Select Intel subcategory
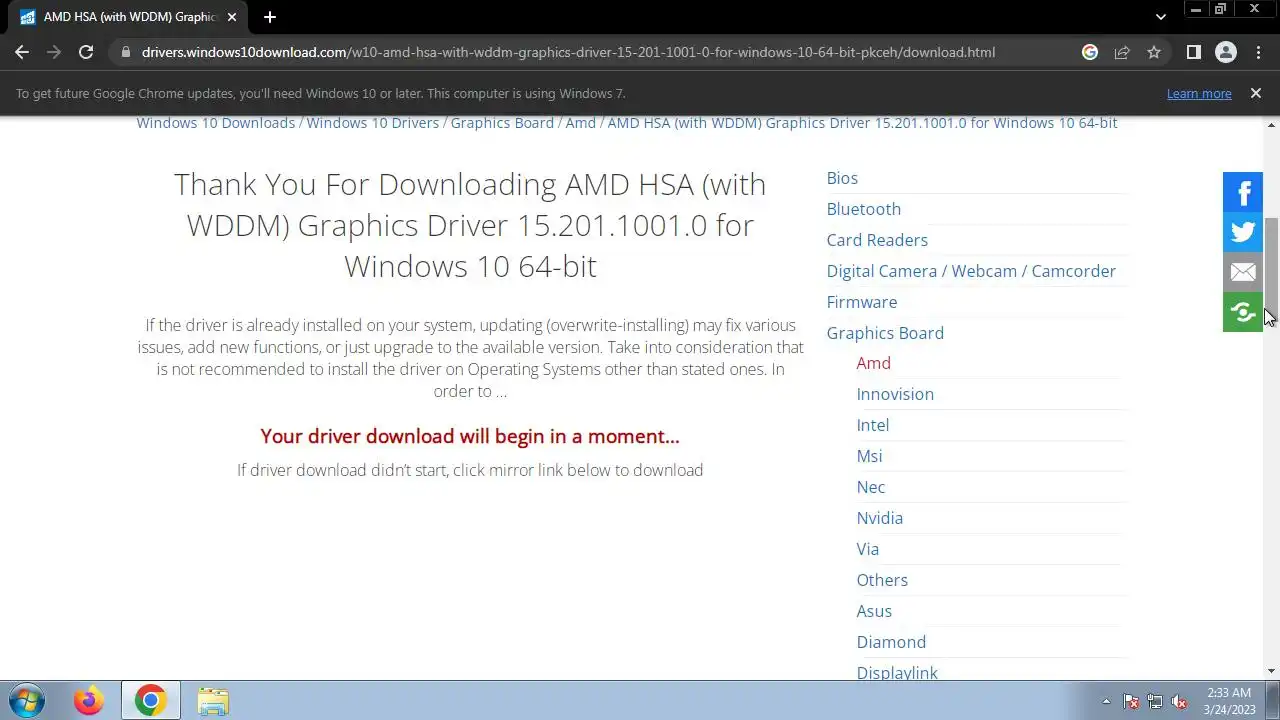The width and height of the screenshot is (1280, 720). (x=873, y=425)
